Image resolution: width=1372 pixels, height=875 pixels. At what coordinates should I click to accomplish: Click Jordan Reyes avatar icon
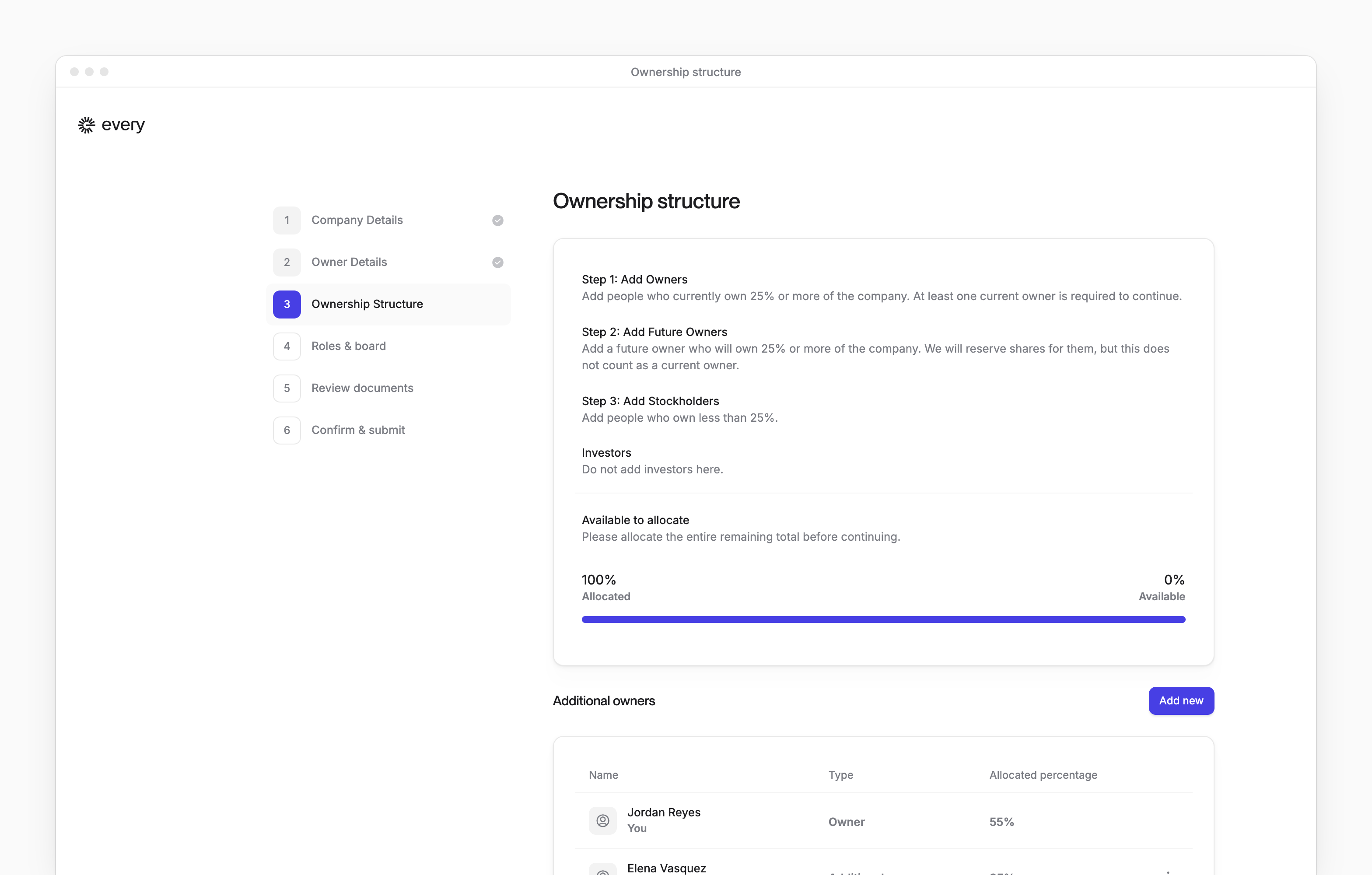(x=602, y=820)
